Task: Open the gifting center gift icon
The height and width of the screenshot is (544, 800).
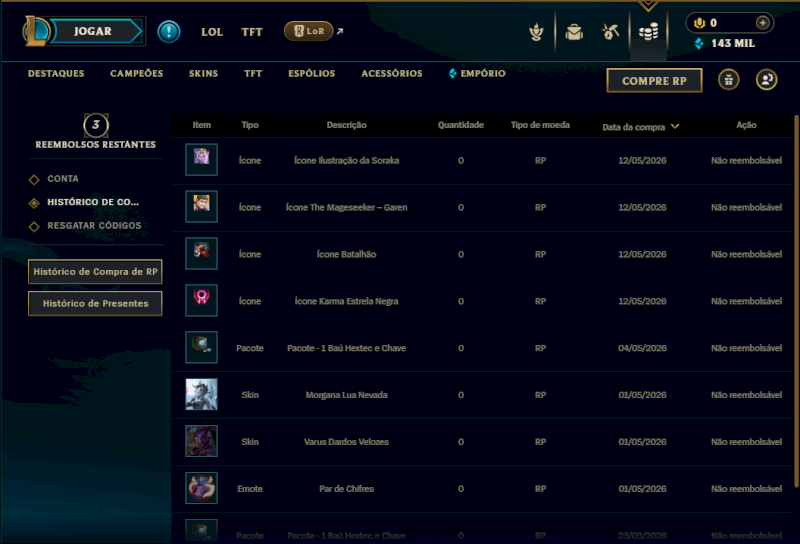Action: click(729, 80)
